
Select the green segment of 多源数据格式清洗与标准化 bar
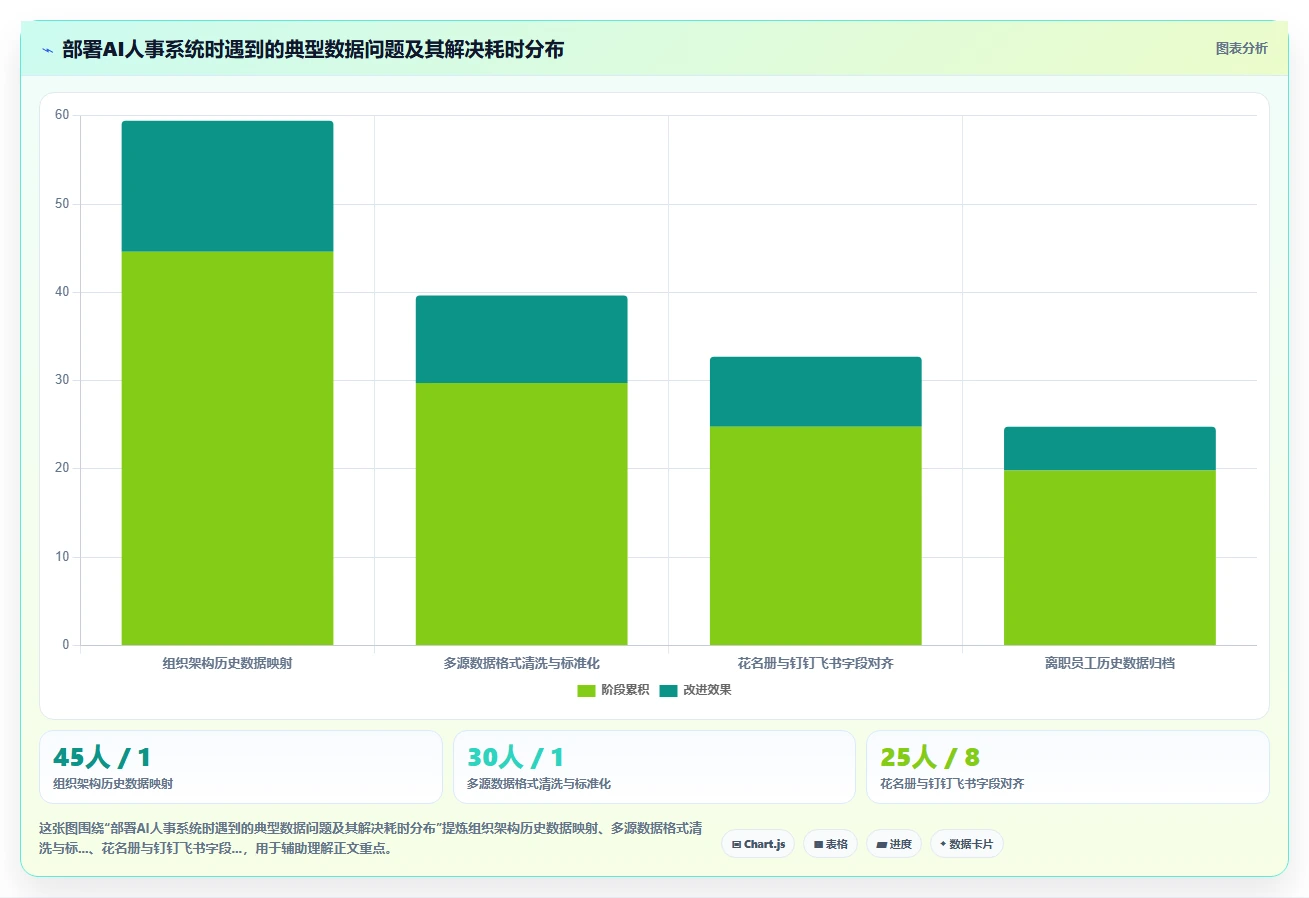coord(522,514)
